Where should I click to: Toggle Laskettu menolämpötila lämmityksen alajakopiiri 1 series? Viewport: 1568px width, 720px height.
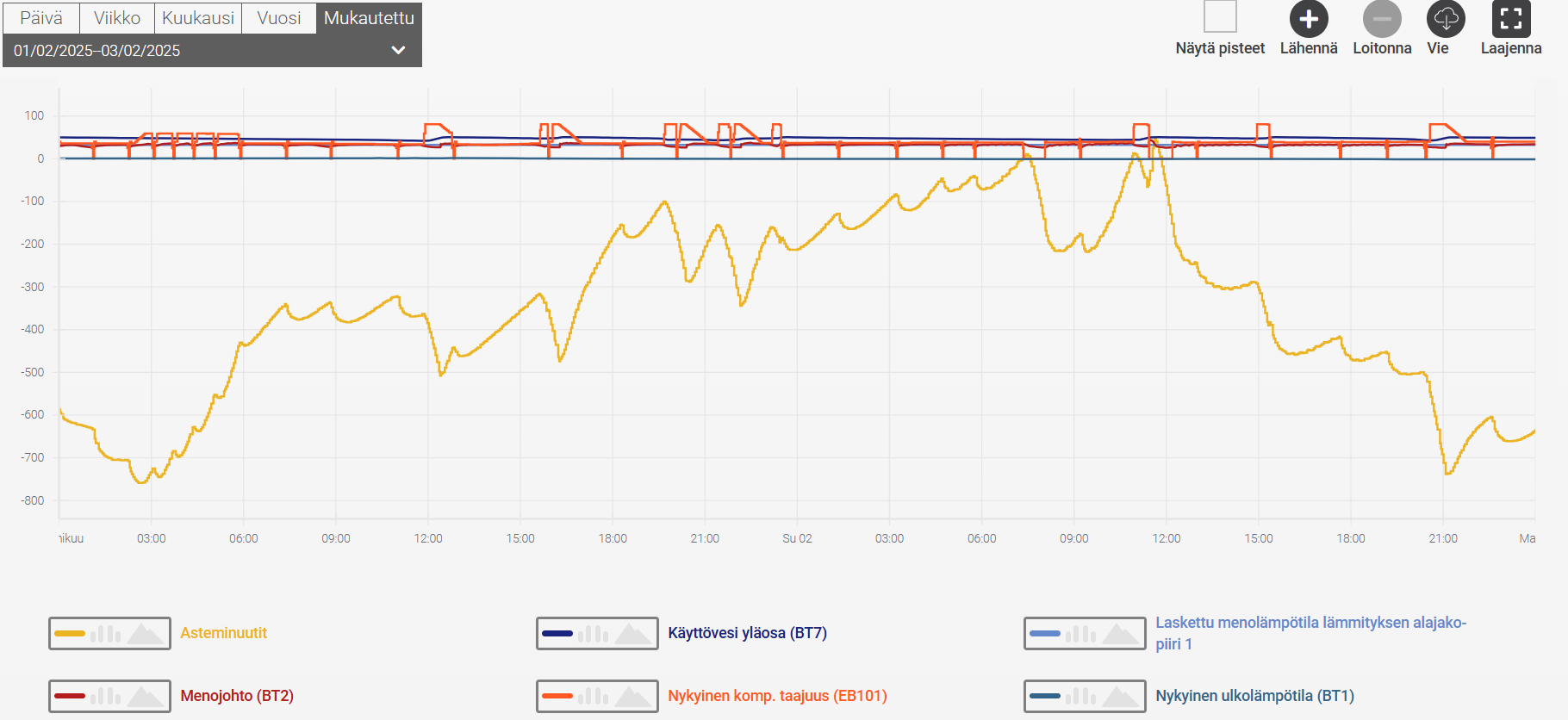tap(1310, 633)
